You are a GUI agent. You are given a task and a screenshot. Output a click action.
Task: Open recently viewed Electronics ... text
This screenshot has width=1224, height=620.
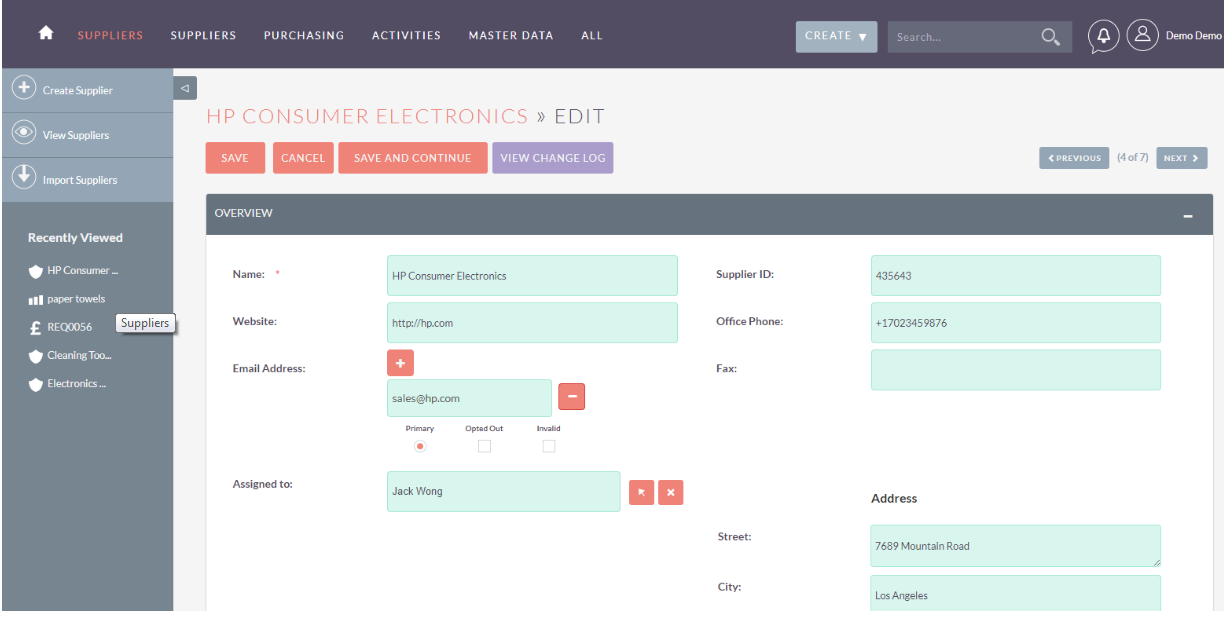click(x=76, y=384)
